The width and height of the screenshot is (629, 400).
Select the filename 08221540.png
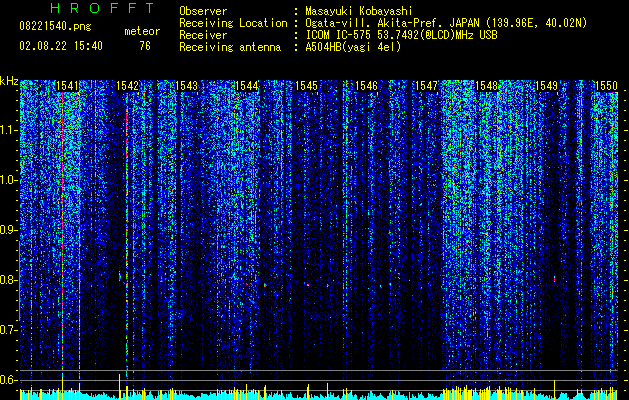[55, 27]
